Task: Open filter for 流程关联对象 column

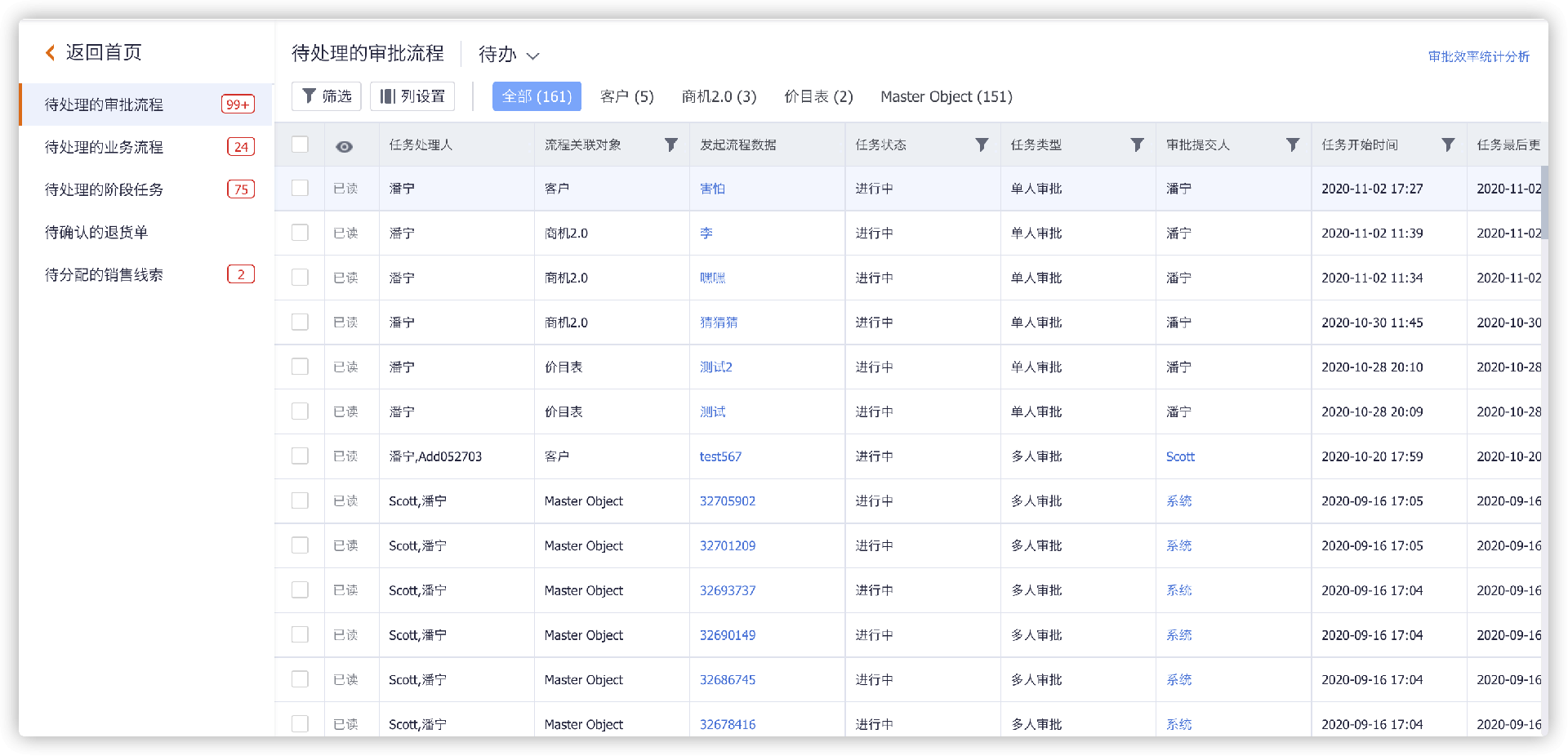Action: coord(670,145)
